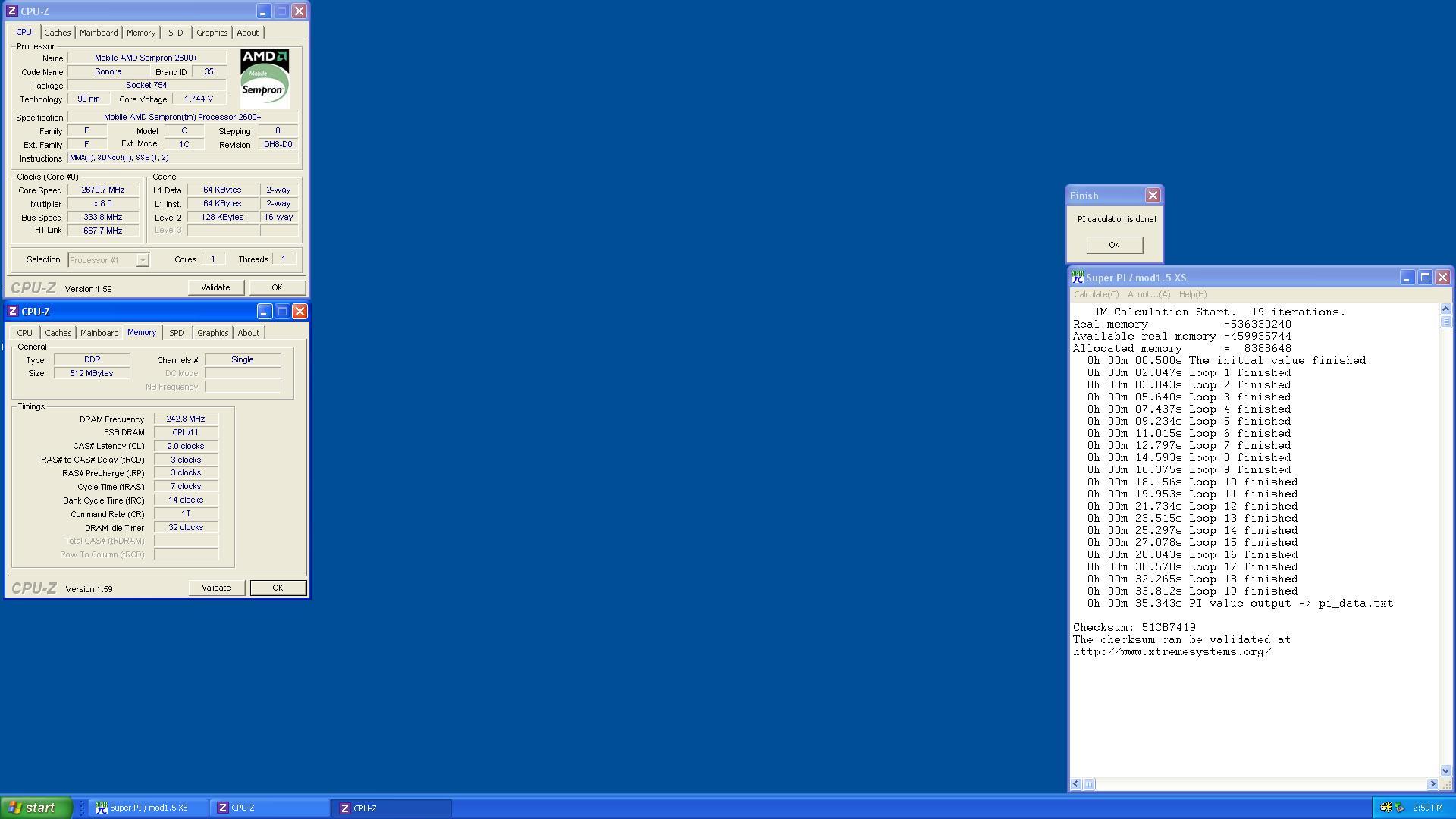The height and width of the screenshot is (819, 1456).
Task: Open Caches tab in lower CPU-Z window
Action: click(x=58, y=333)
